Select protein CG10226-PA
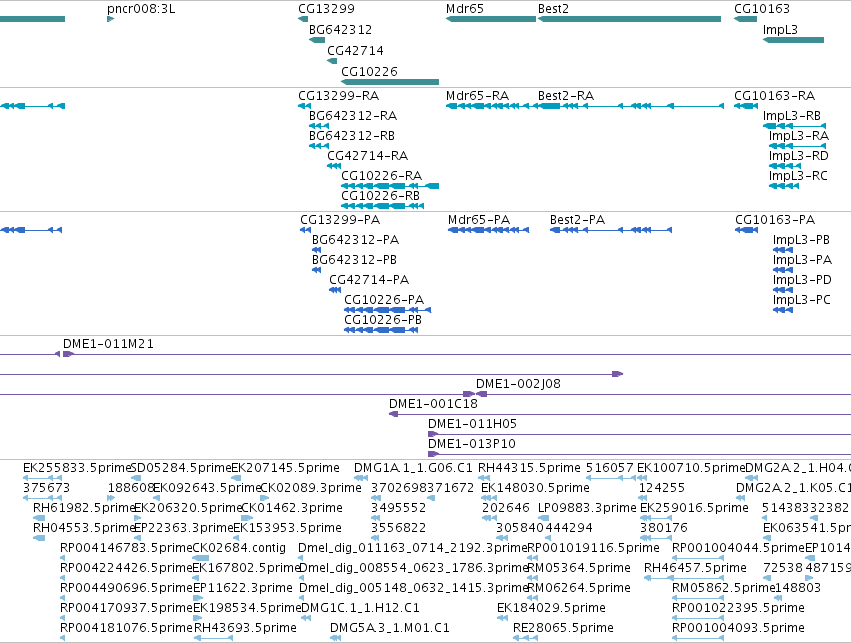Viewport: 851px width, 643px height. pyautogui.click(x=388, y=310)
